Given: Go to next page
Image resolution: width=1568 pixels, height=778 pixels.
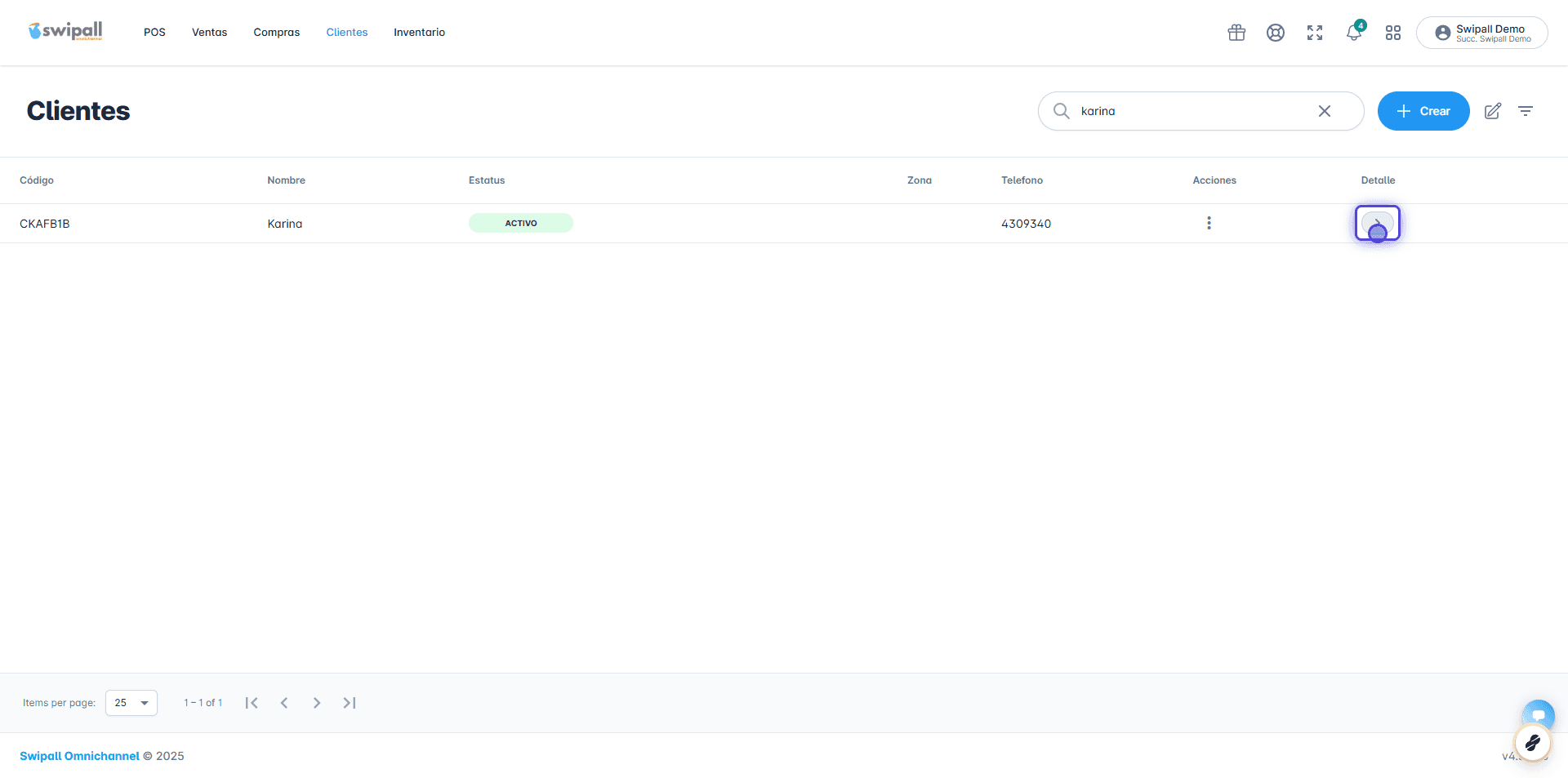Looking at the screenshot, I should pos(317,703).
